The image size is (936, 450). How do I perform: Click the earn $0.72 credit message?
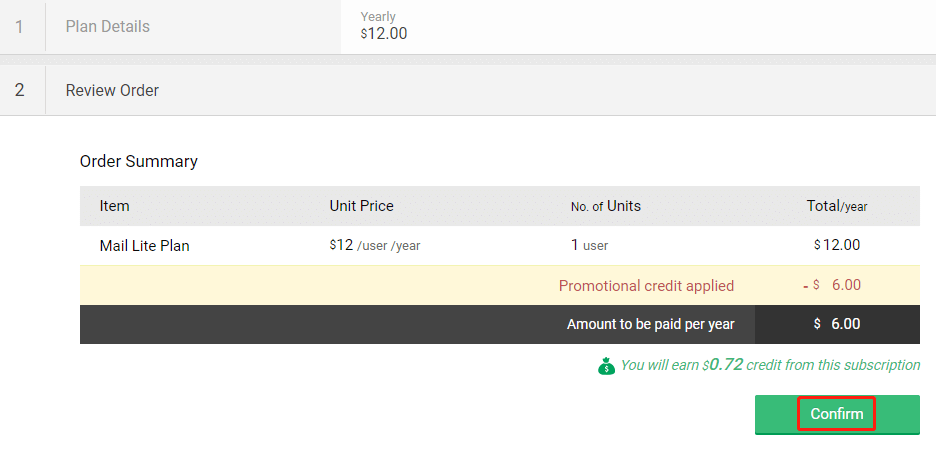pos(770,365)
